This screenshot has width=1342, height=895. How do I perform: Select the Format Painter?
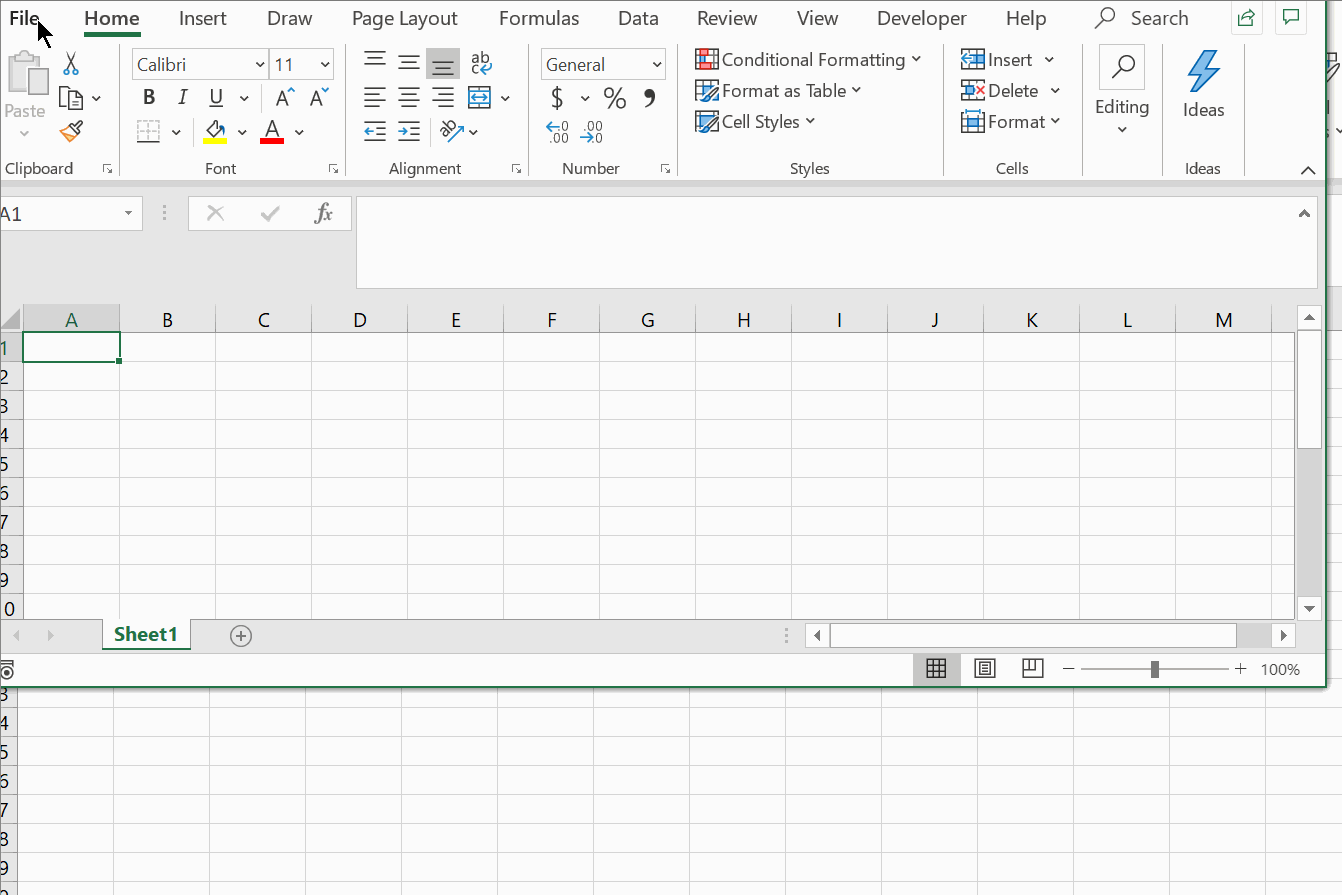69,131
